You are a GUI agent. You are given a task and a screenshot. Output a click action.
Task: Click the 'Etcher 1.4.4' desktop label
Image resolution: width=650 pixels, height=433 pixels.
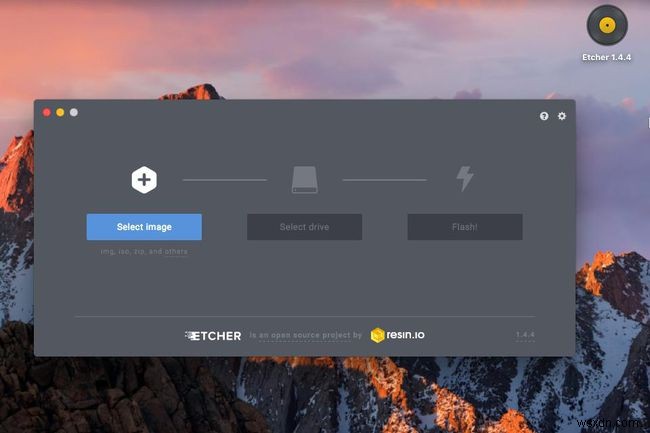click(606, 57)
